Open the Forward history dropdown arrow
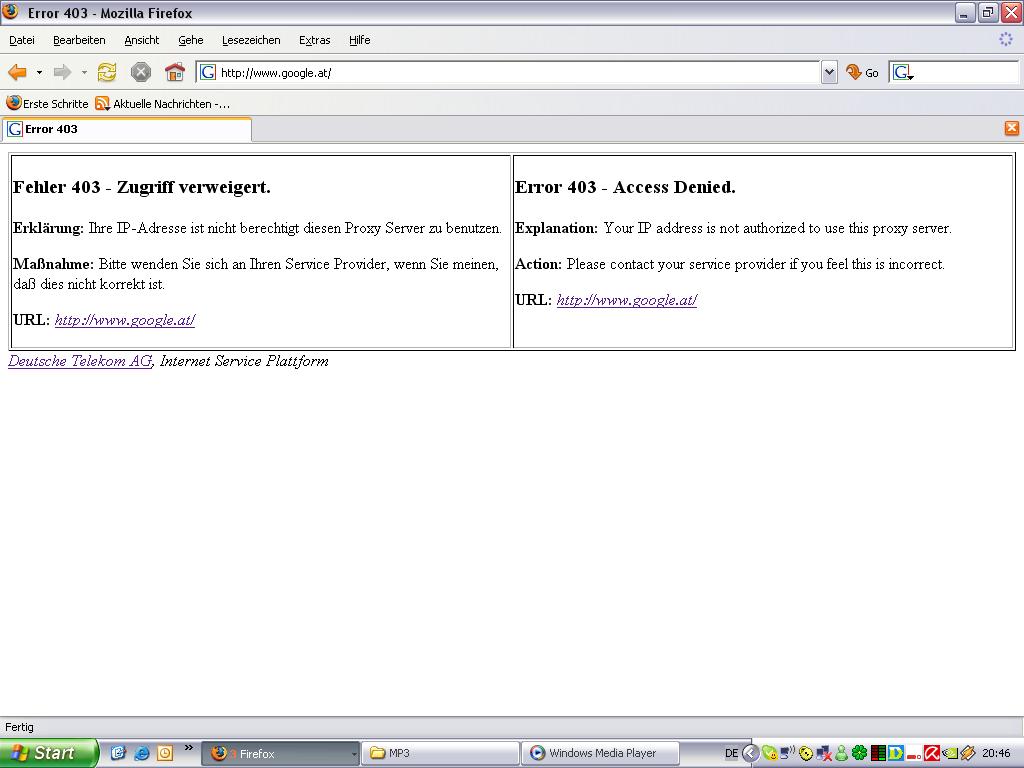The height and width of the screenshot is (768, 1024). (84, 72)
